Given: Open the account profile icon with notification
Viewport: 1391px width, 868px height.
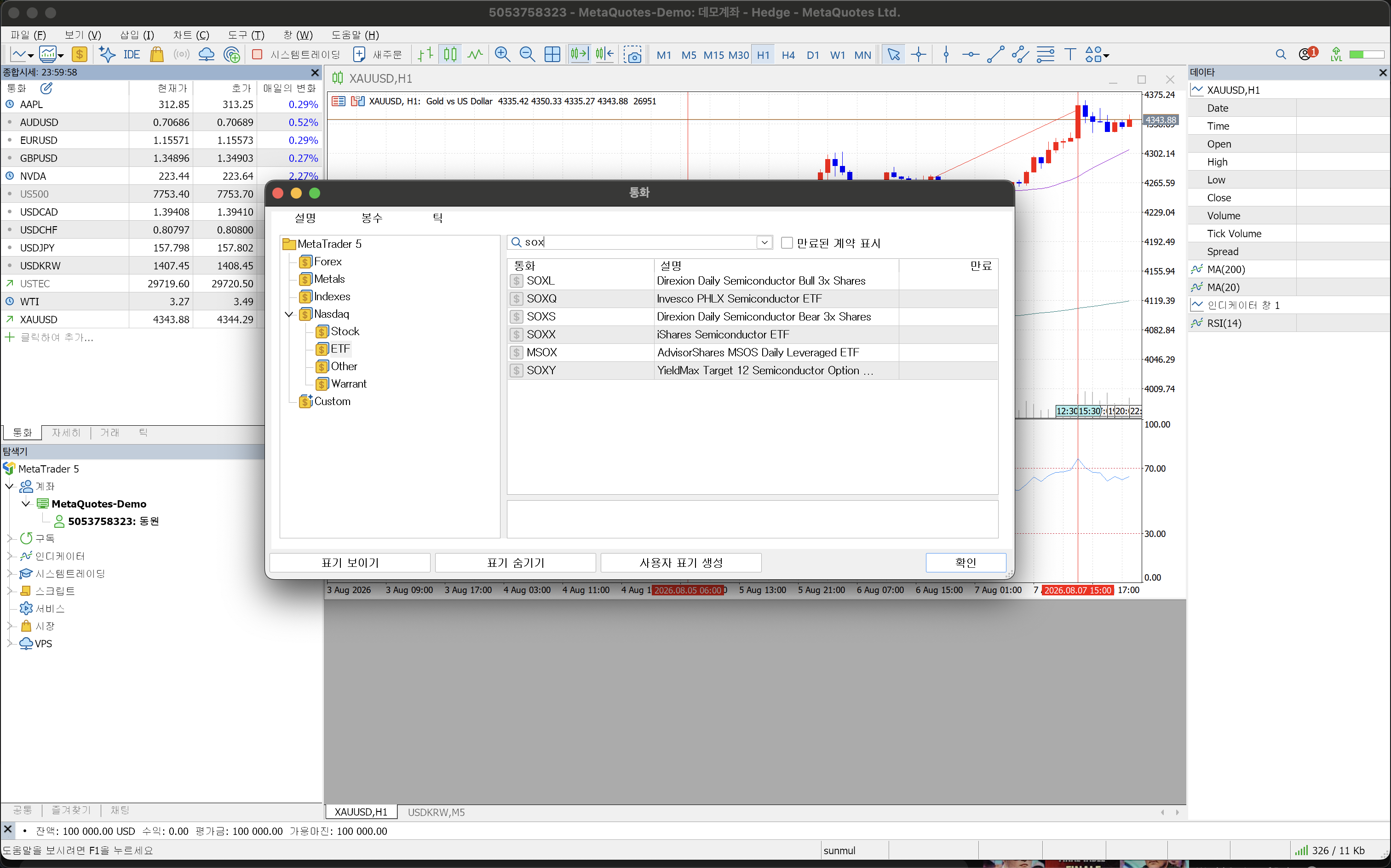Looking at the screenshot, I should 1307,54.
